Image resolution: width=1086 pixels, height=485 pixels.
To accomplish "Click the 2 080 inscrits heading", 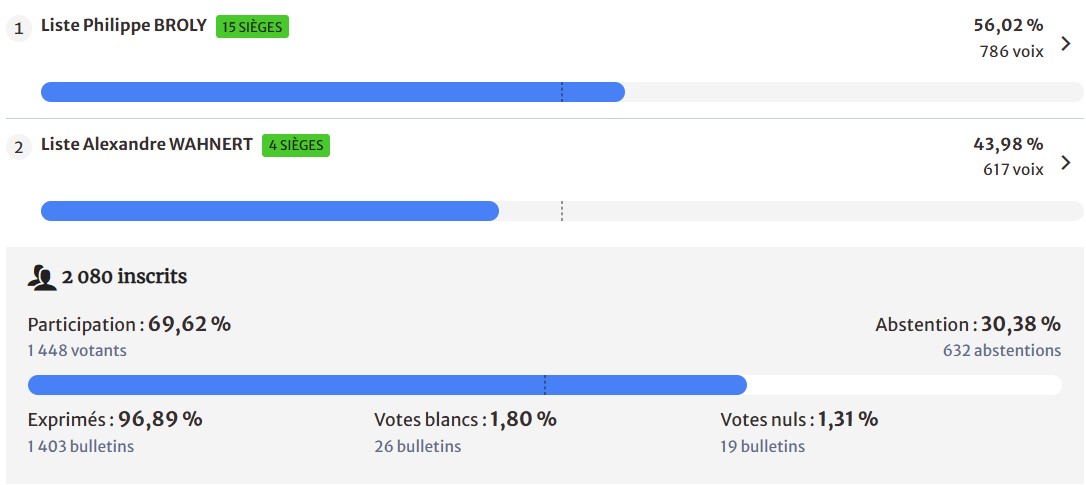I will [124, 277].
